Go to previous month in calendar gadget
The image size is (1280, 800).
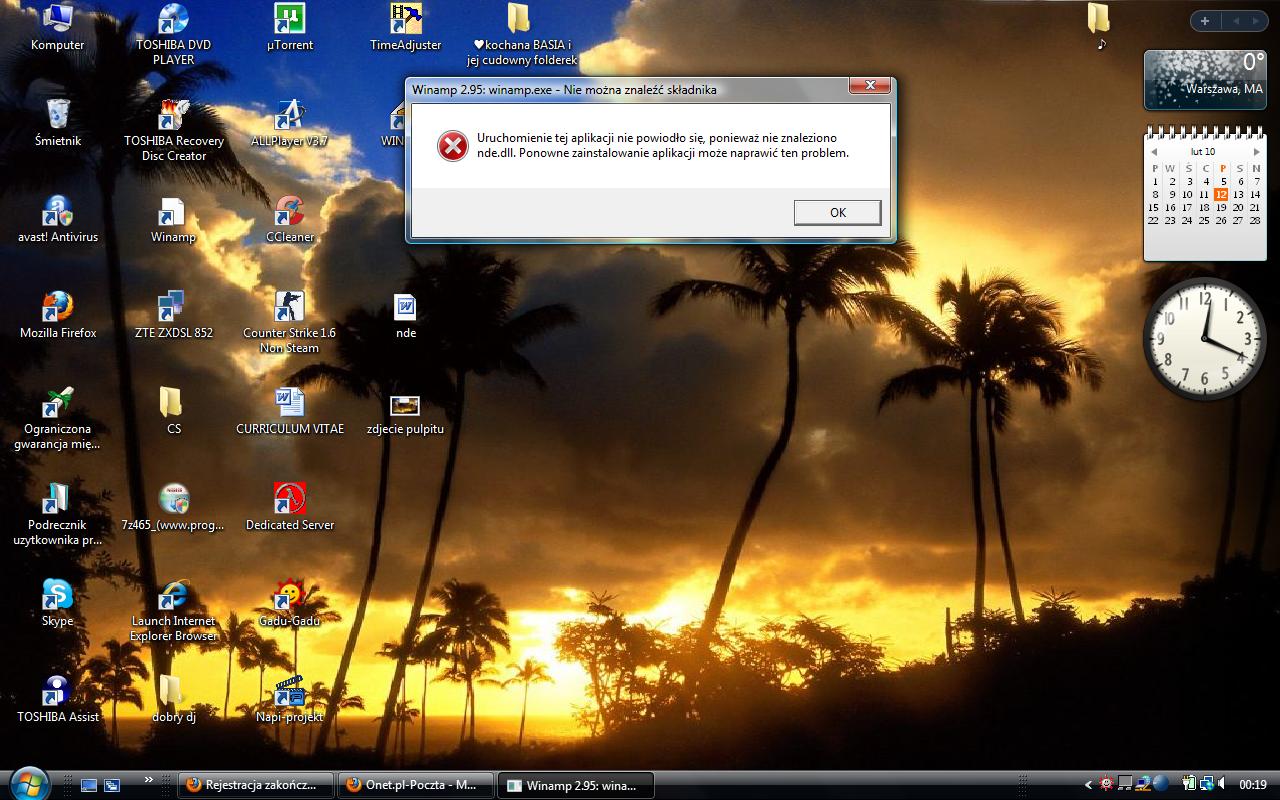pyautogui.click(x=1154, y=152)
